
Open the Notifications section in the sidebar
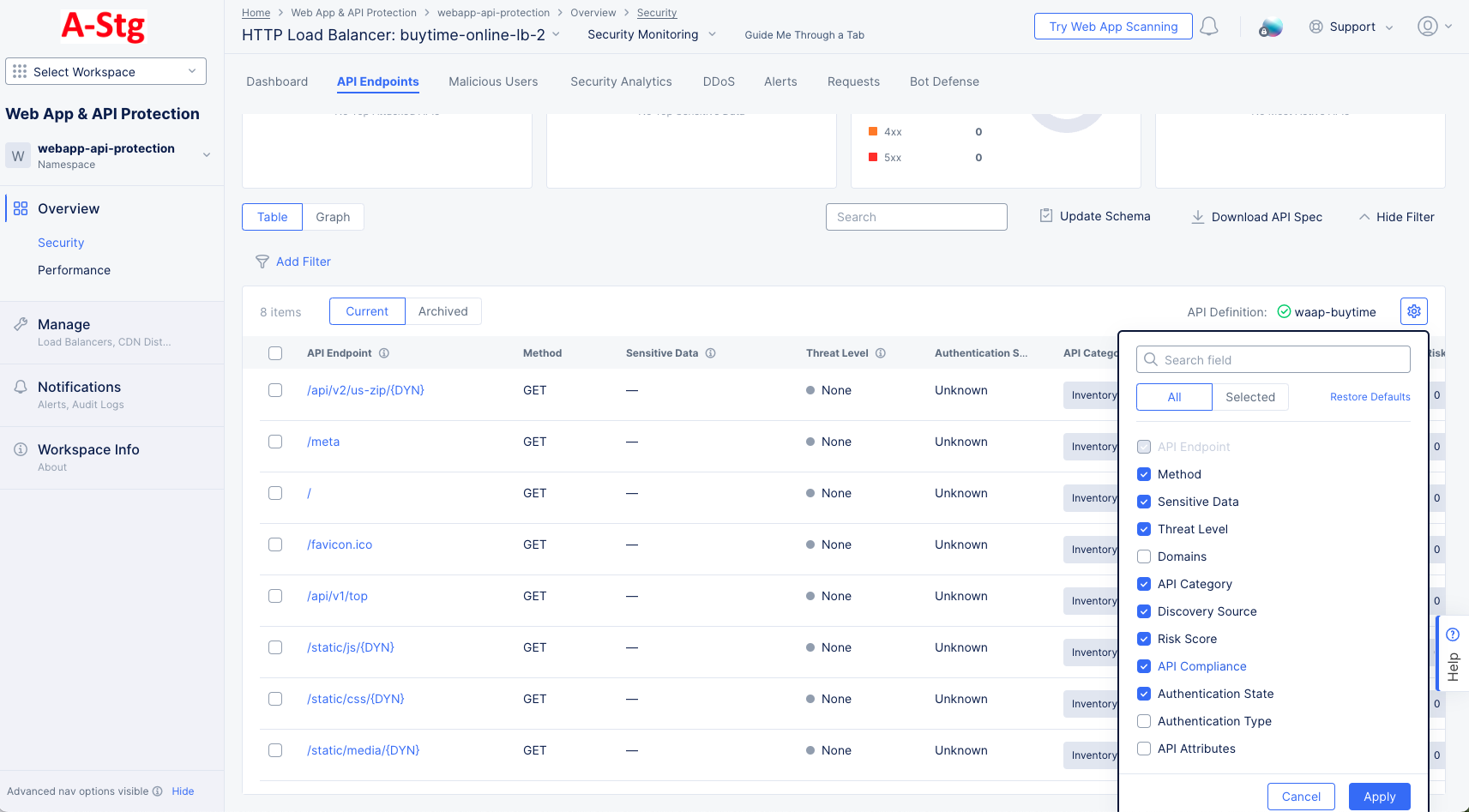(79, 387)
